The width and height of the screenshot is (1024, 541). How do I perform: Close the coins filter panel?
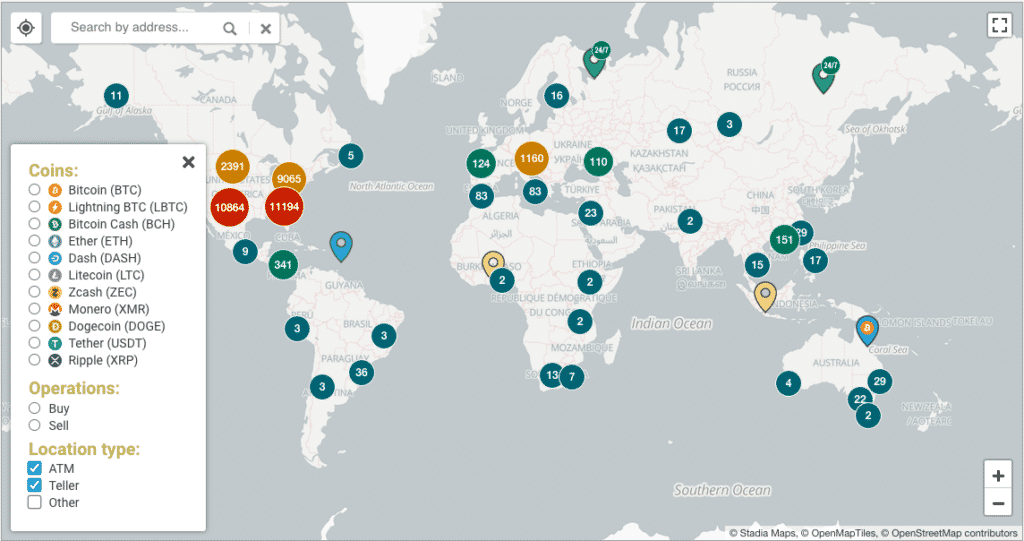[x=189, y=162]
